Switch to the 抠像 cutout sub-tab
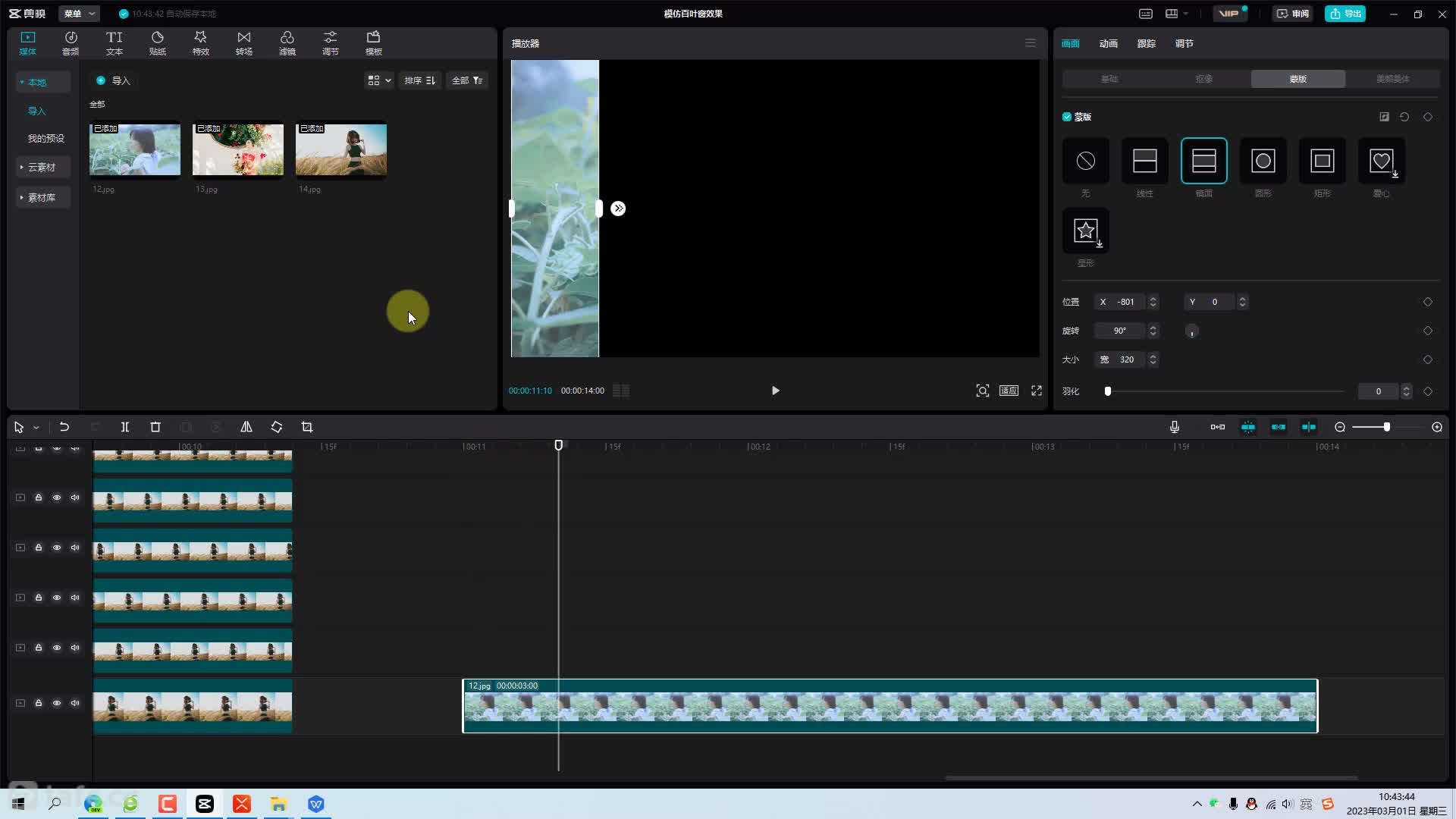Screen dimensions: 1456x819 pos(1203,79)
